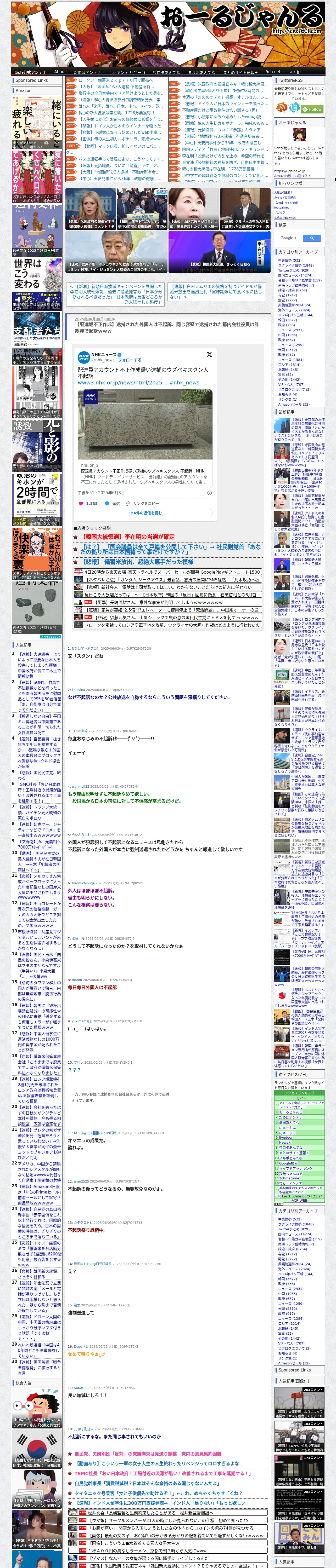
Task: Open the ドローンを密輸してロシア空軍基地を攻撃 link
Action: [167, 625]
